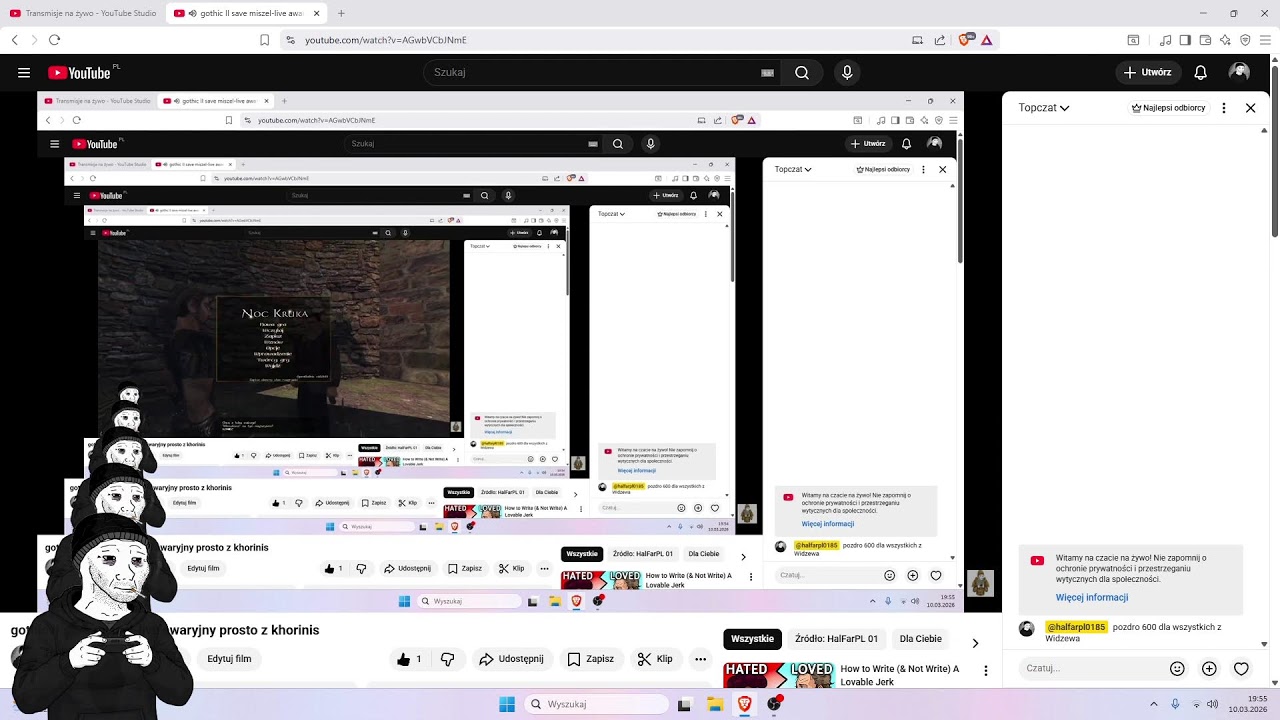Open the Utwórz create menu
The width and height of the screenshot is (1280, 720).
pyautogui.click(x=1147, y=72)
